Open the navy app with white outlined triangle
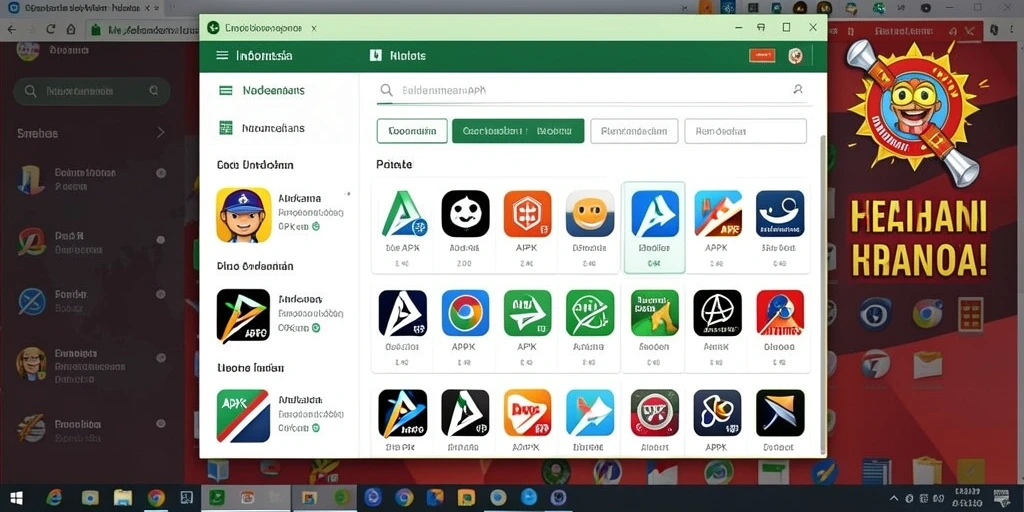The height and width of the screenshot is (512, 1024). coord(402,313)
